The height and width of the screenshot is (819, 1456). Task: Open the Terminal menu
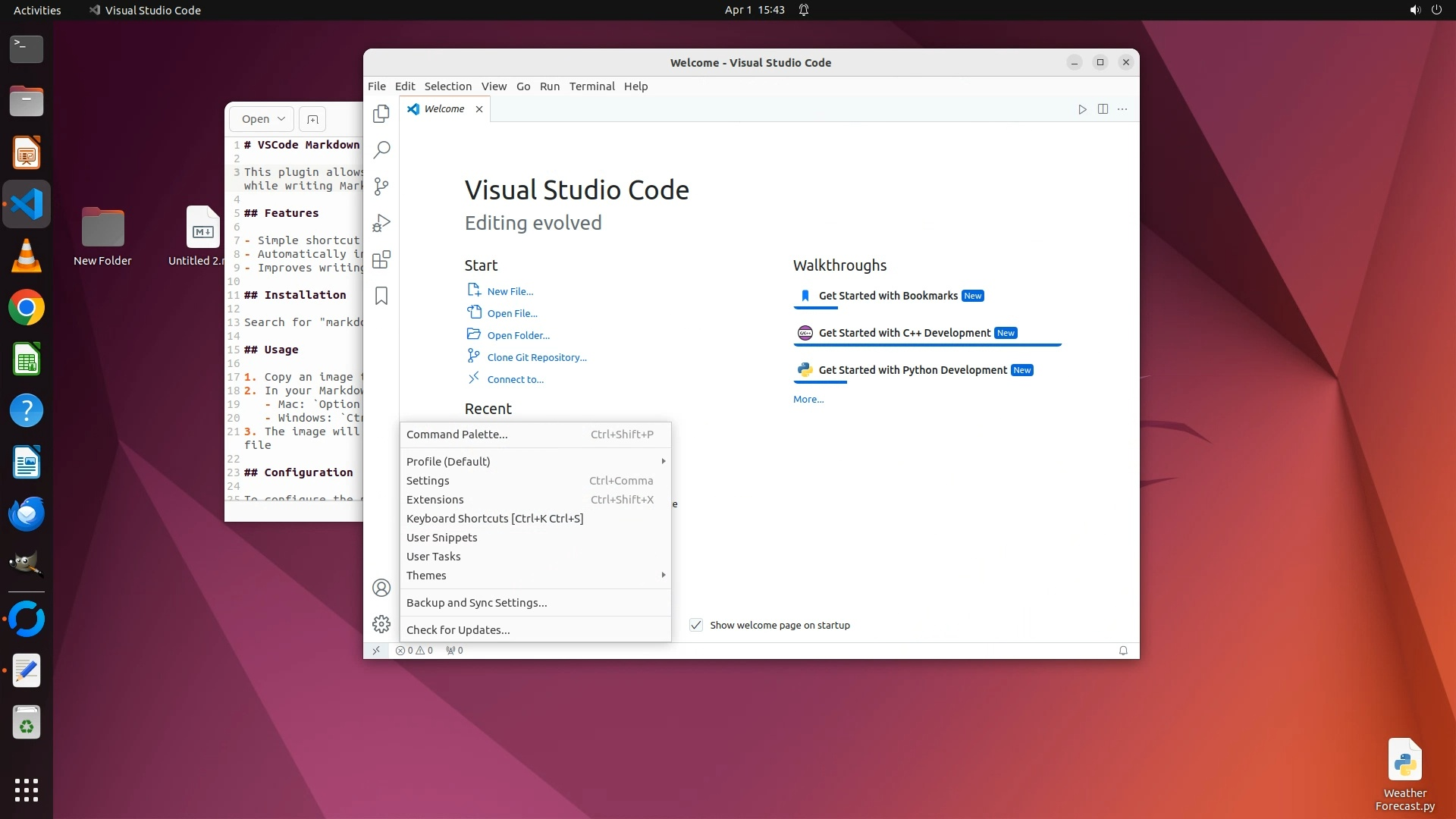591,86
